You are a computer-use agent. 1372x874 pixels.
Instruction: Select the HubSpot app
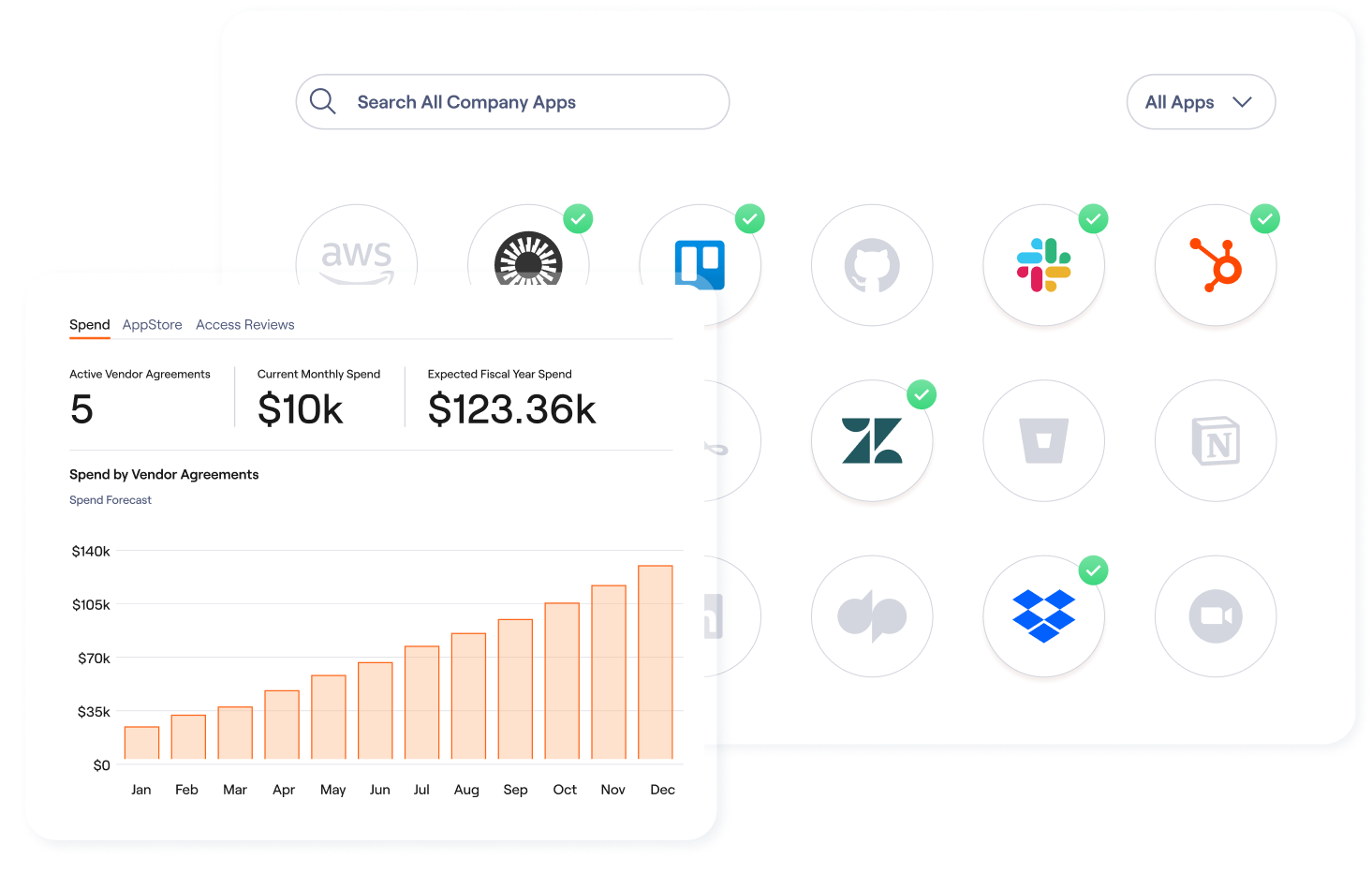point(1215,265)
